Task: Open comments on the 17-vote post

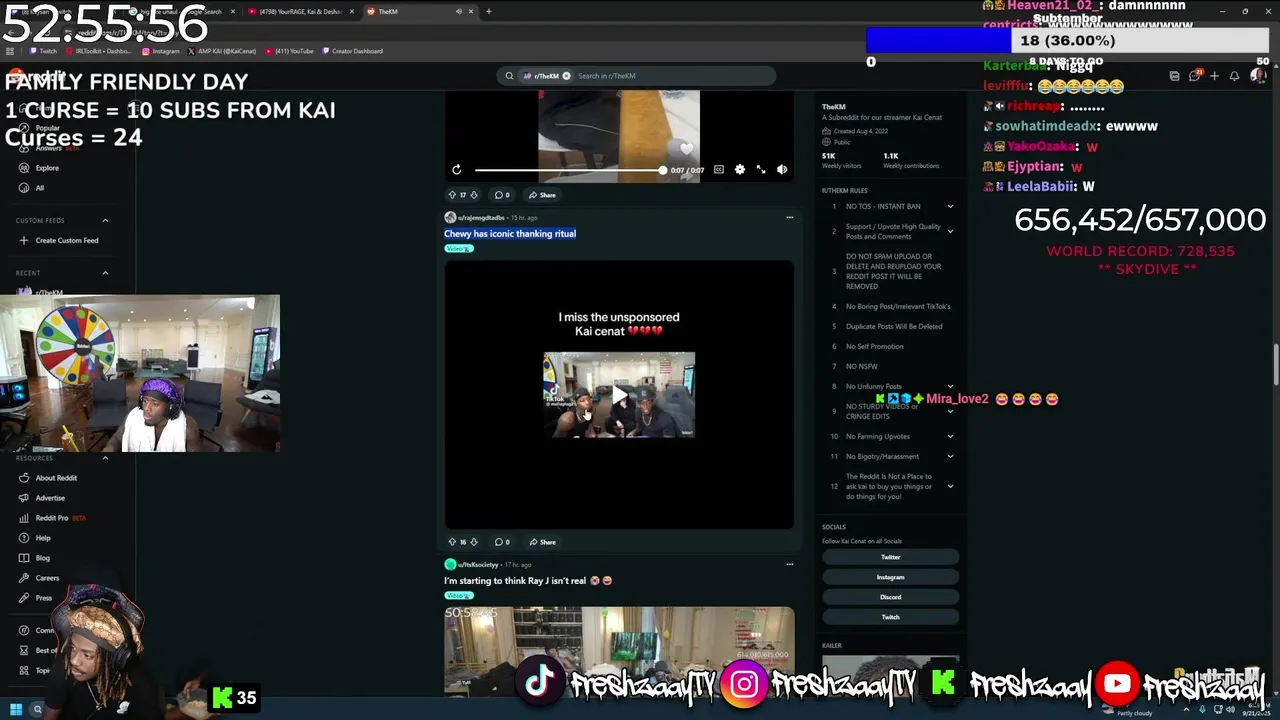Action: pos(502,195)
